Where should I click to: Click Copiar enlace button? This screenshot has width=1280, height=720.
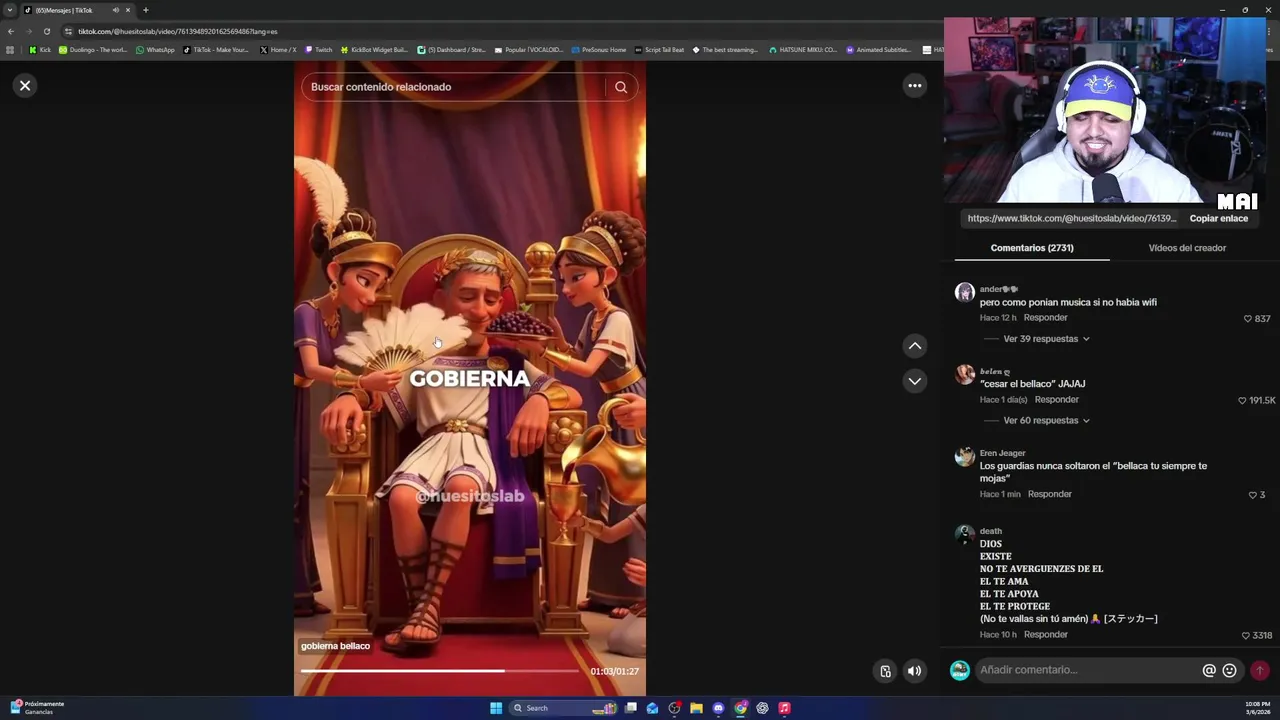1218,218
